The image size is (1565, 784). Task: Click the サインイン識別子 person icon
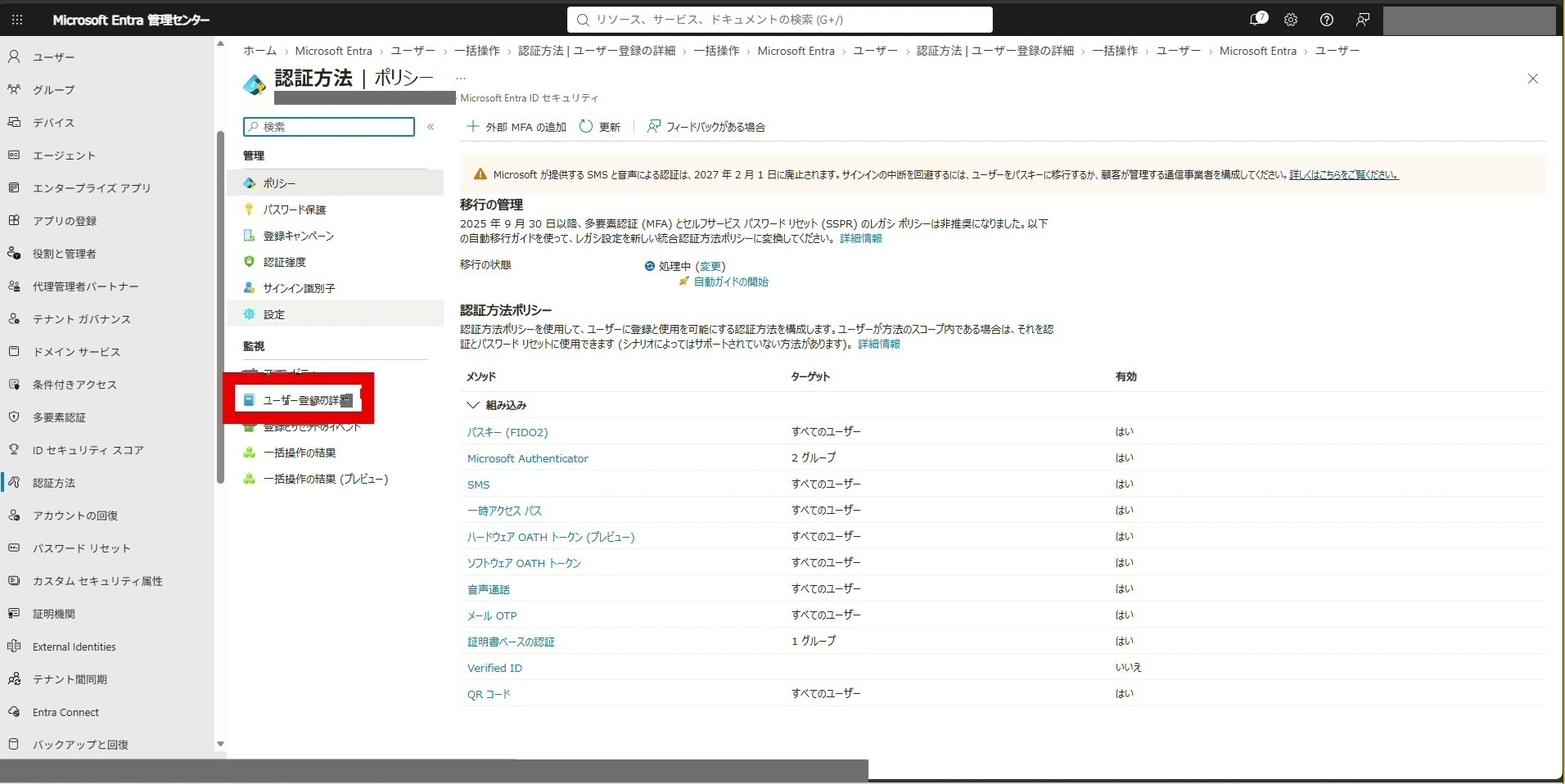250,288
